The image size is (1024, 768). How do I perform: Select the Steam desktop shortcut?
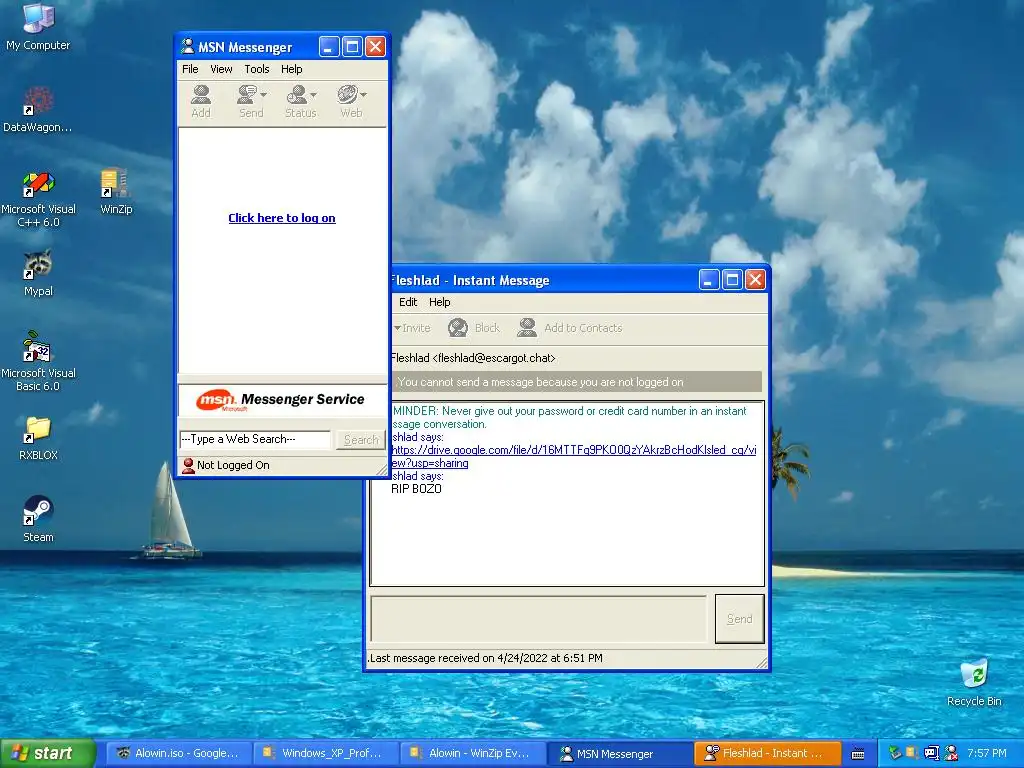pos(38,519)
